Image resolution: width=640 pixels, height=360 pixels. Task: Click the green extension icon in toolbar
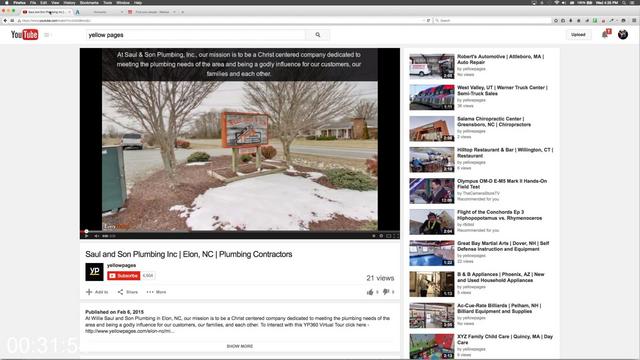pyautogui.click(x=595, y=20)
